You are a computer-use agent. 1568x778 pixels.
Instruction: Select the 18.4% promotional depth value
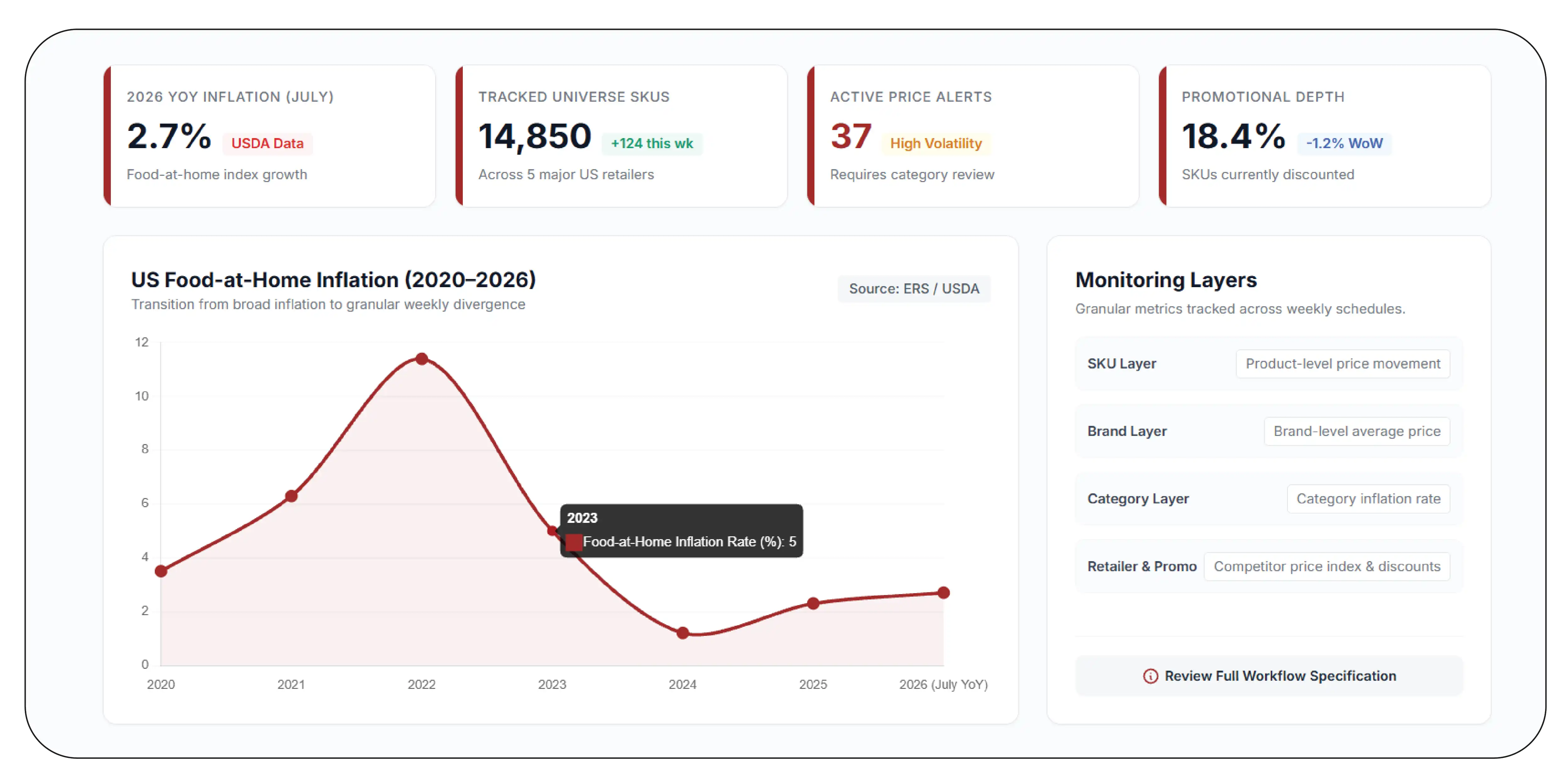point(1233,136)
